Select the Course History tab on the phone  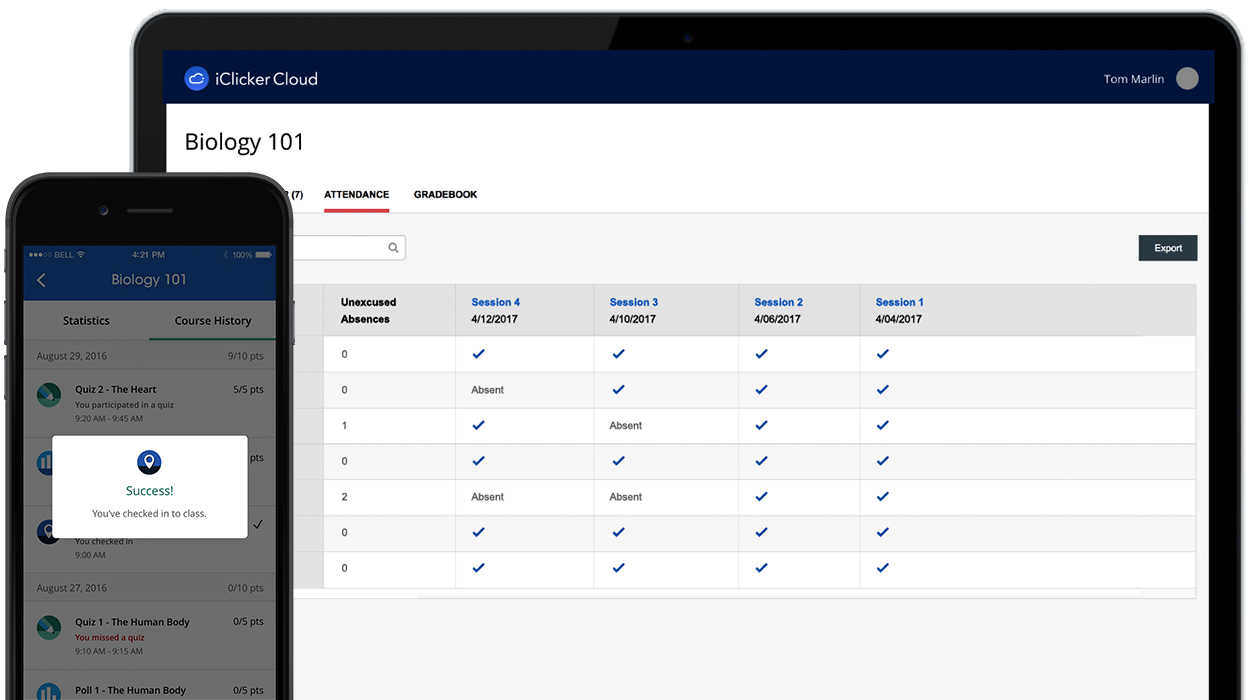tap(213, 321)
